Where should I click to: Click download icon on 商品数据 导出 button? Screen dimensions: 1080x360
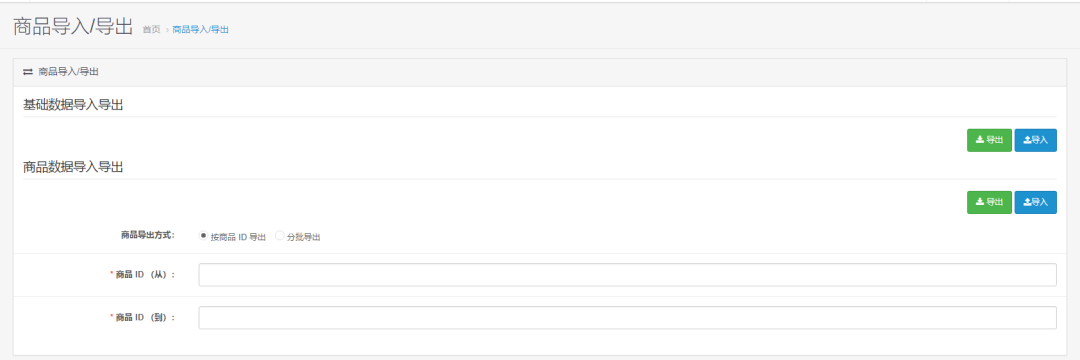pyautogui.click(x=979, y=202)
